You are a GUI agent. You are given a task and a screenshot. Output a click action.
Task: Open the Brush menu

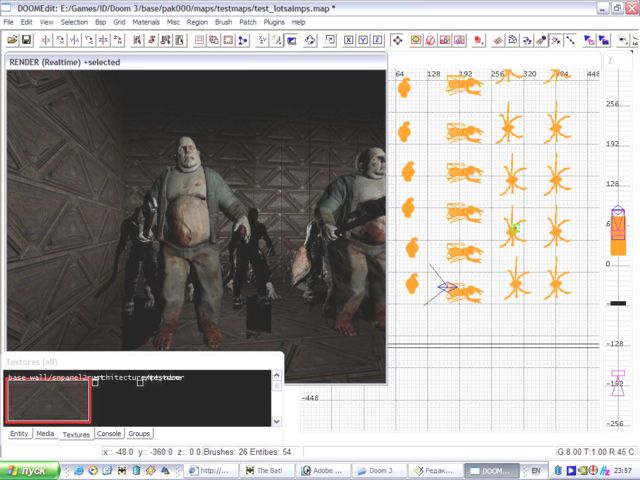pos(223,22)
